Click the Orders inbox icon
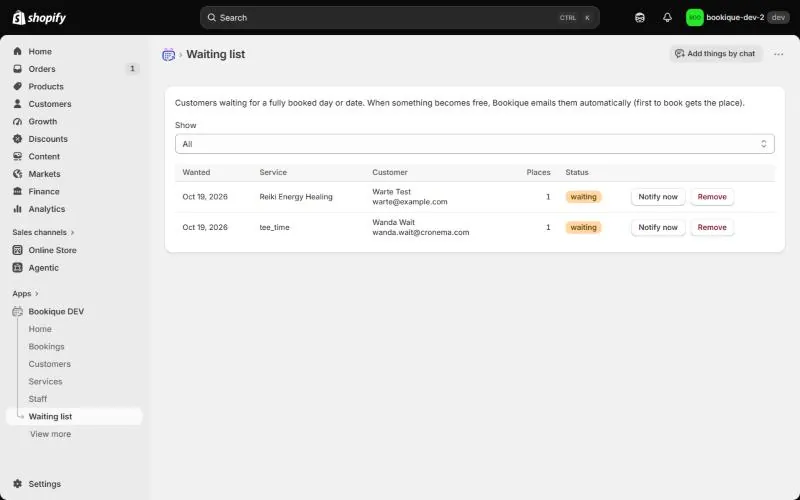The width and height of the screenshot is (800, 500). [17, 68]
